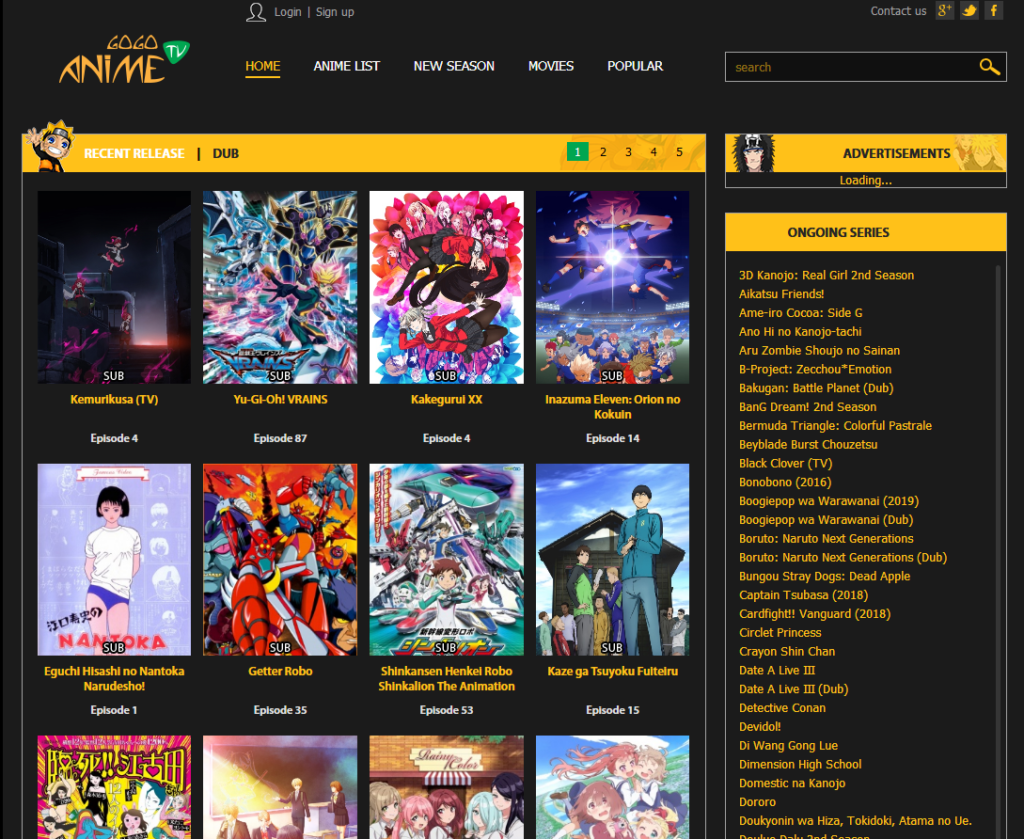Open the Yu-Gi-Oh! VRAINS poster thumbnail
The height and width of the screenshot is (839, 1024).
click(x=280, y=287)
